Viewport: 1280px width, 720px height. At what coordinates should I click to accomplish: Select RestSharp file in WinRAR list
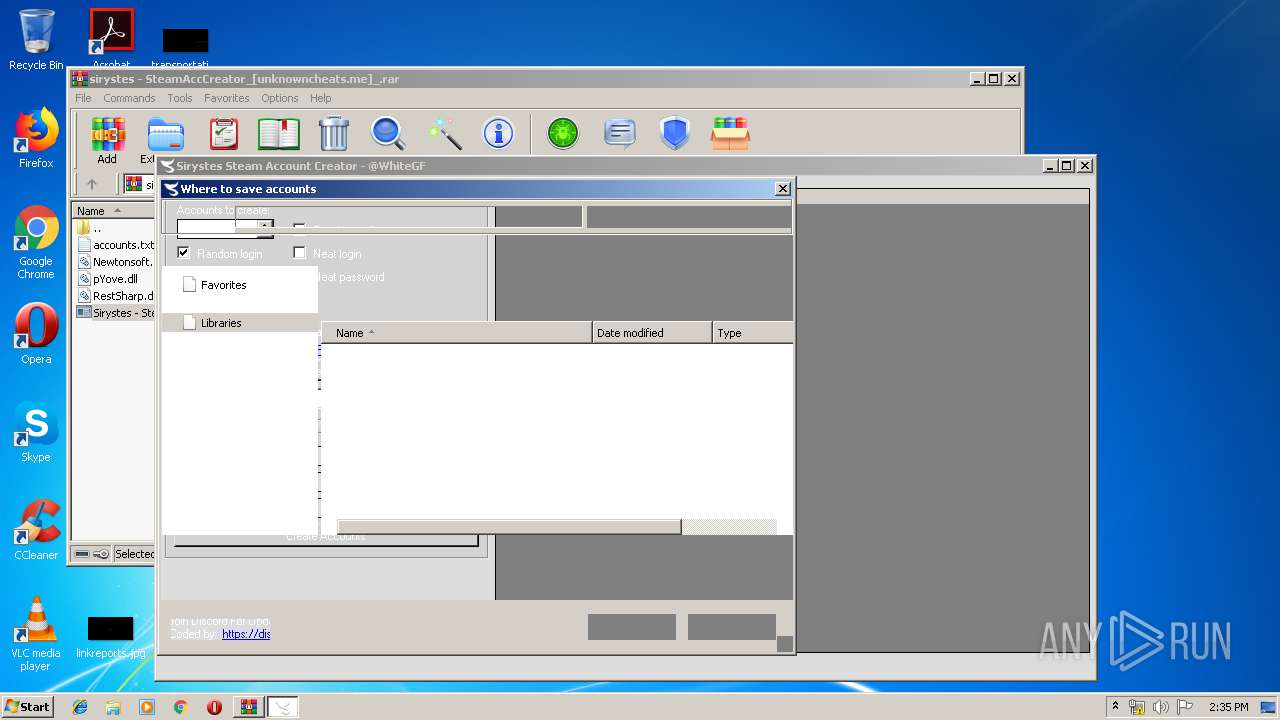115,296
